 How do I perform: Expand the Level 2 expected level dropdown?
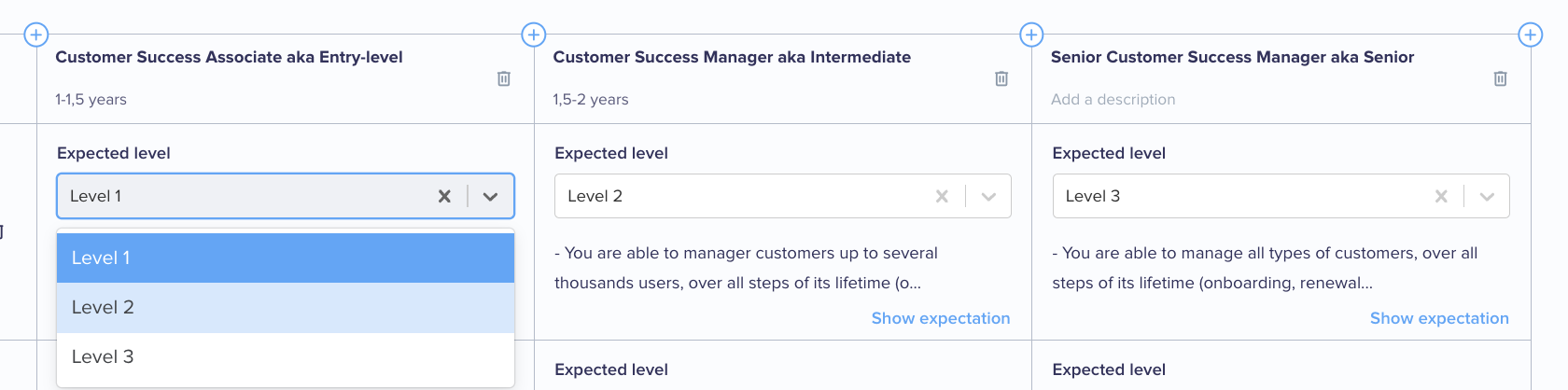click(x=988, y=196)
